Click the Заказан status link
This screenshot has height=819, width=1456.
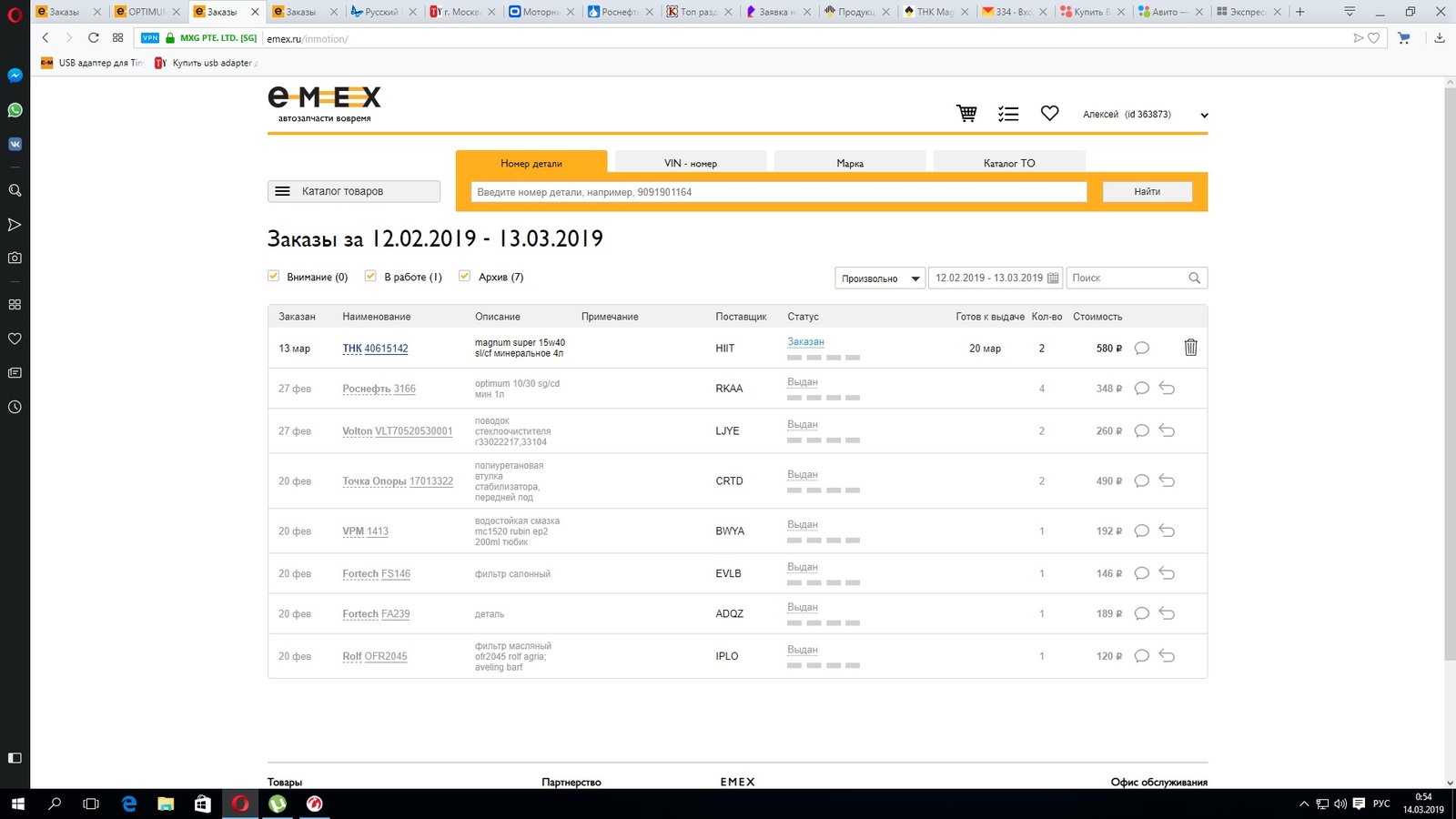805,342
